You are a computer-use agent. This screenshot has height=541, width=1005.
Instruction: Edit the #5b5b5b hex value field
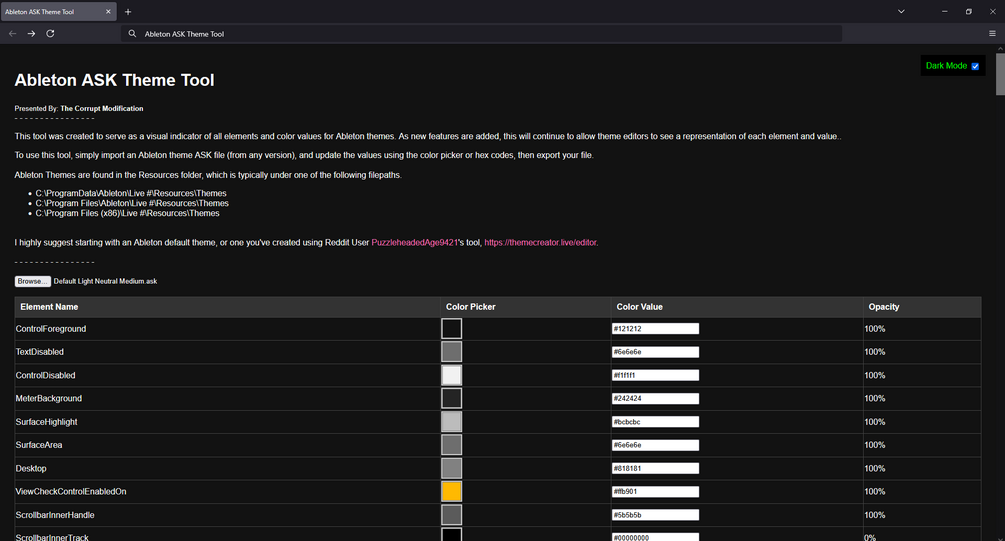[x=655, y=515]
